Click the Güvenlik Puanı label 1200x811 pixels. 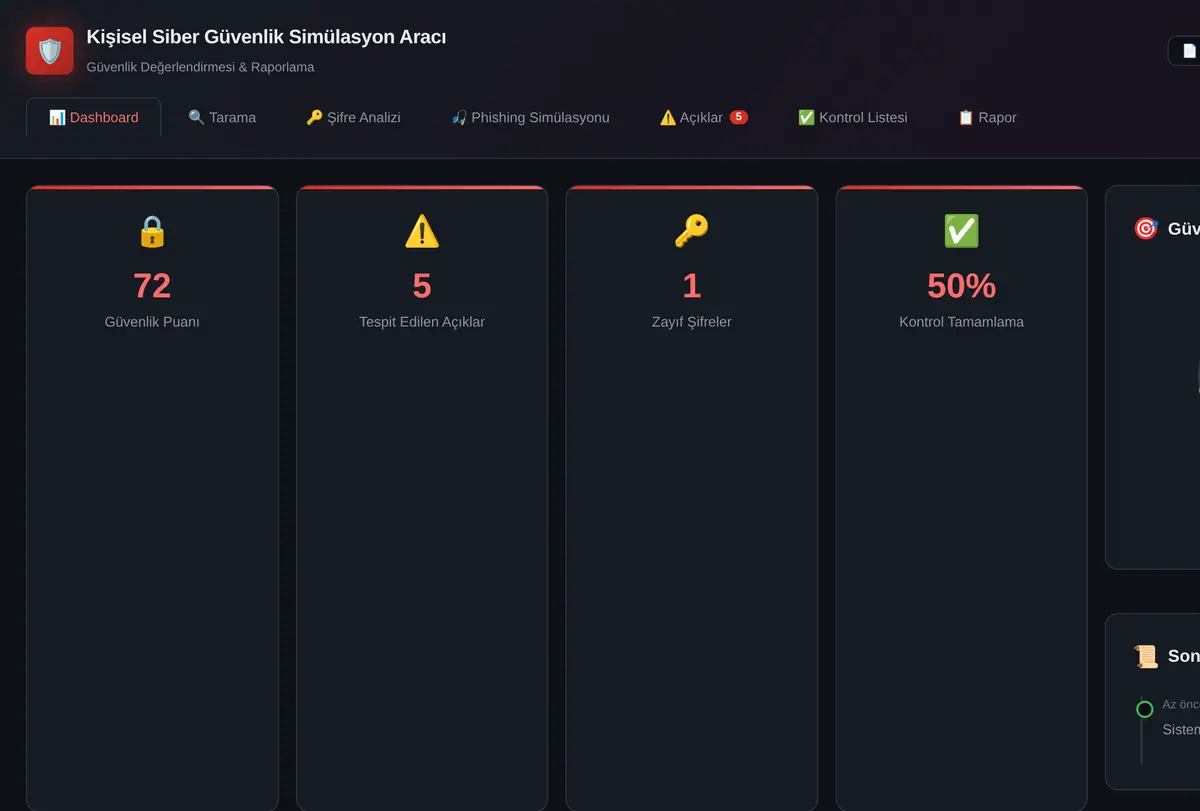152,322
